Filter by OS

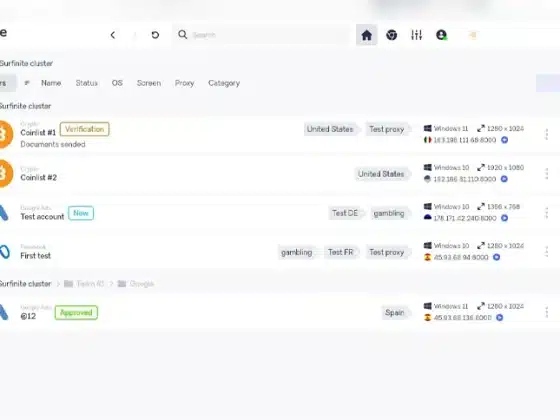[x=117, y=83]
